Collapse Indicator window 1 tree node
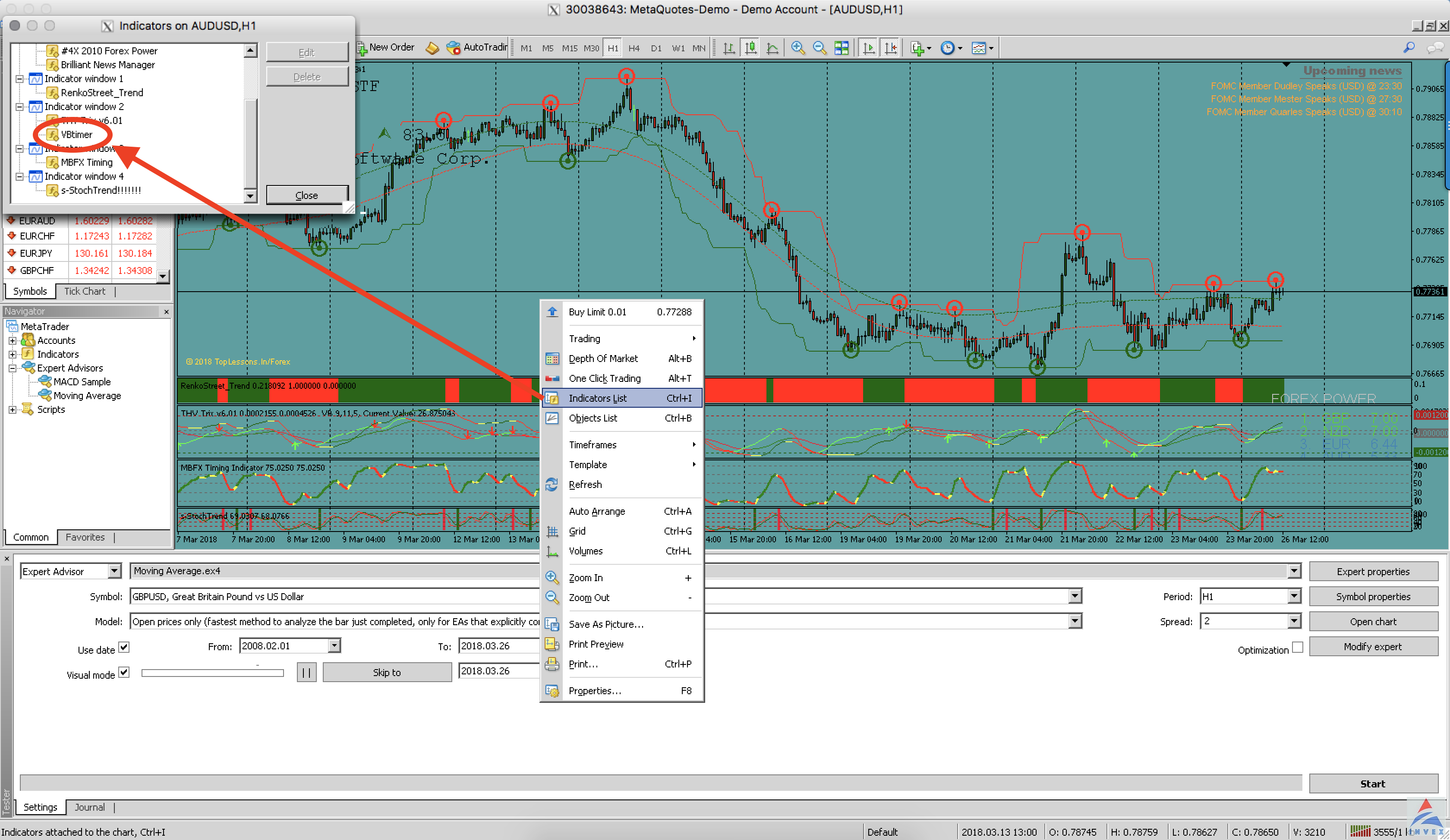Screen dimensions: 1450x840 coord(19,79)
